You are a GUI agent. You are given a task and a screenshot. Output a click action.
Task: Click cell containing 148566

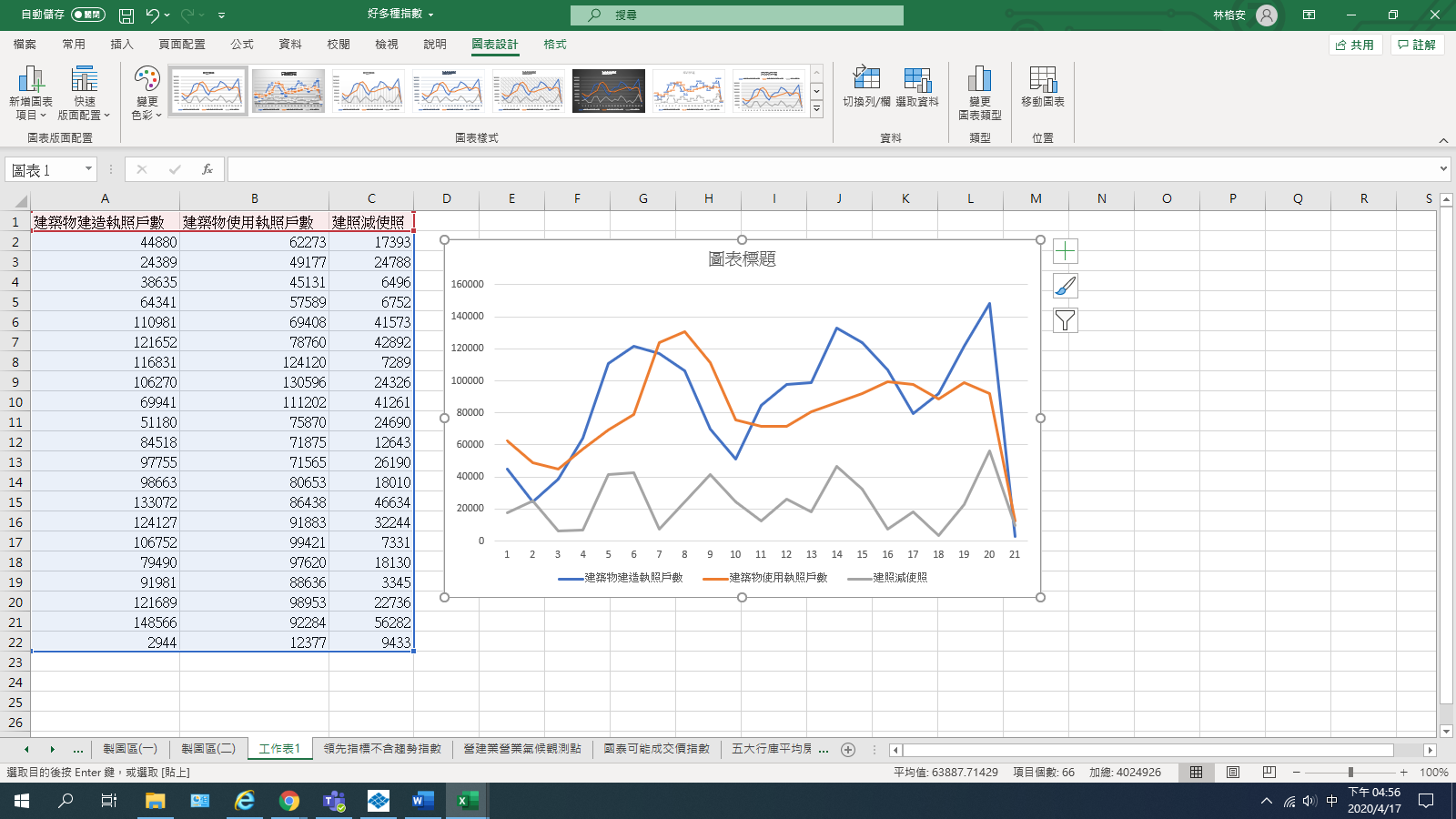click(105, 622)
